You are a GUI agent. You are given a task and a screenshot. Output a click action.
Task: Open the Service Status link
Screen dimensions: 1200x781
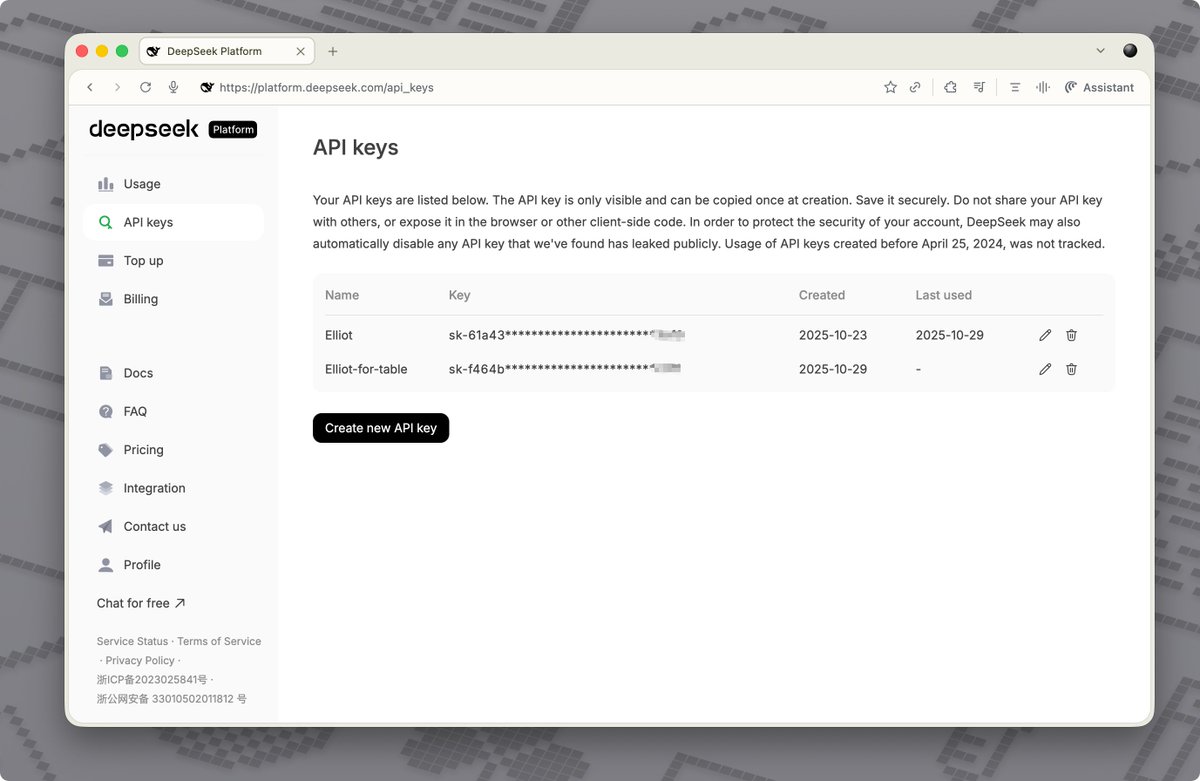(132, 641)
